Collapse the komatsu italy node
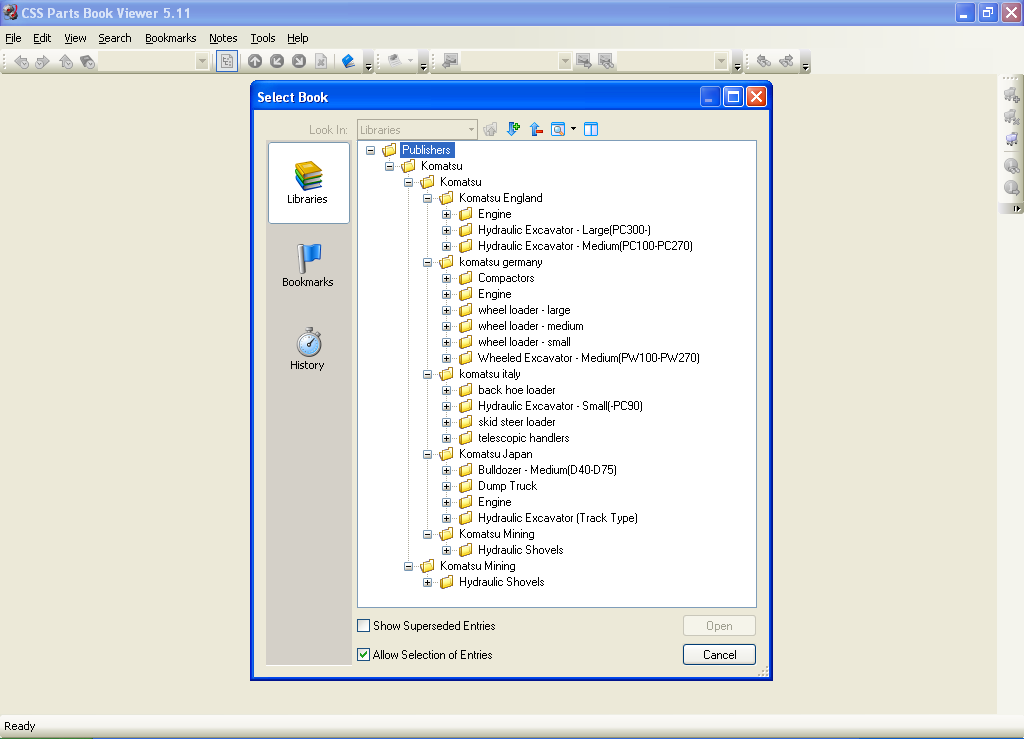This screenshot has width=1024, height=739. coord(428,375)
